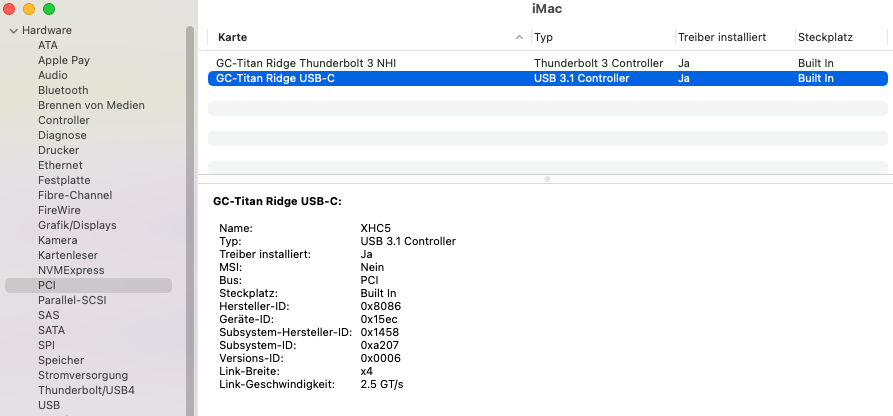Click the Karte column sort arrow
The height and width of the screenshot is (416, 893).
pos(519,37)
